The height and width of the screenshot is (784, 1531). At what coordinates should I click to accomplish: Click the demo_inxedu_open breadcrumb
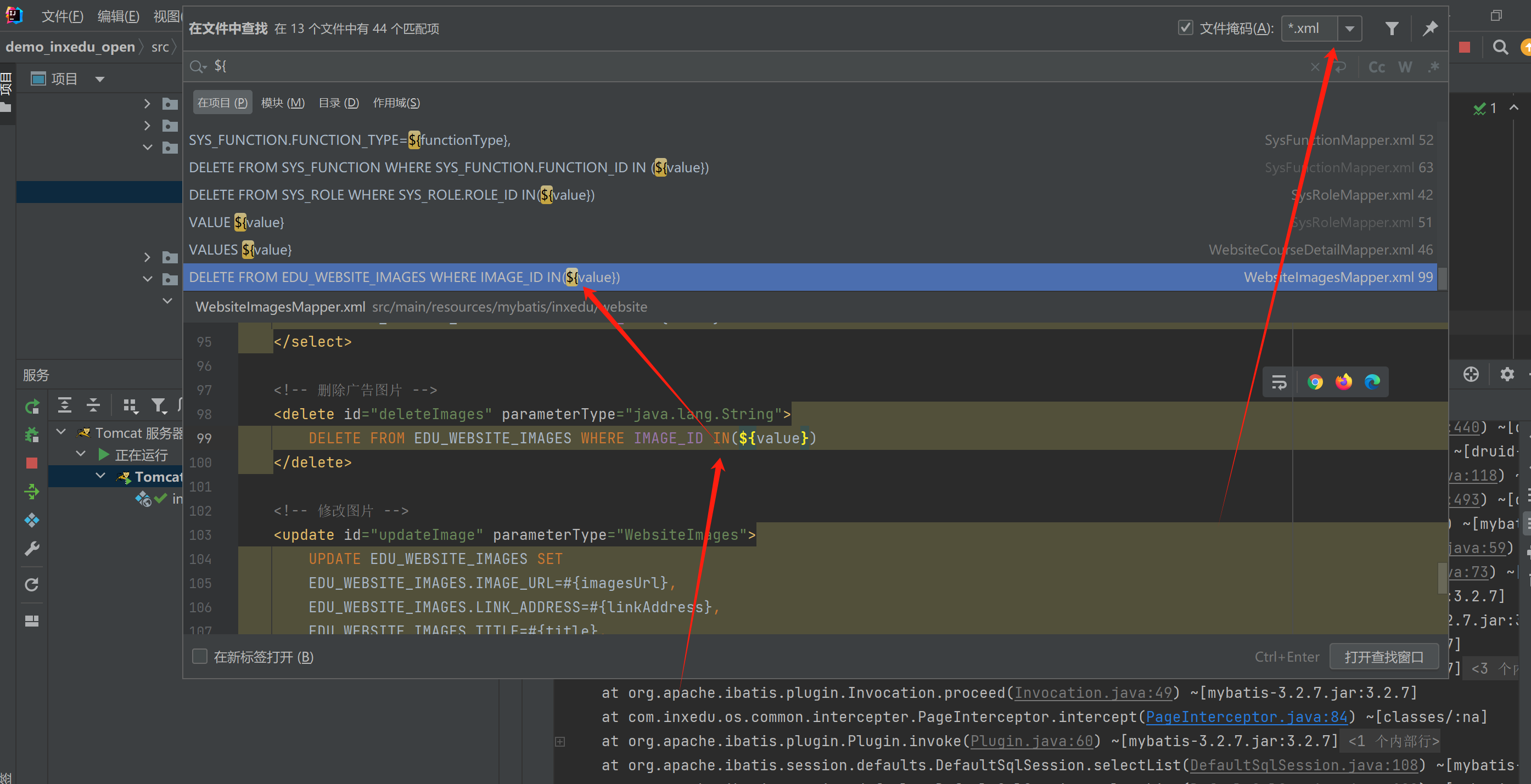coord(70,46)
